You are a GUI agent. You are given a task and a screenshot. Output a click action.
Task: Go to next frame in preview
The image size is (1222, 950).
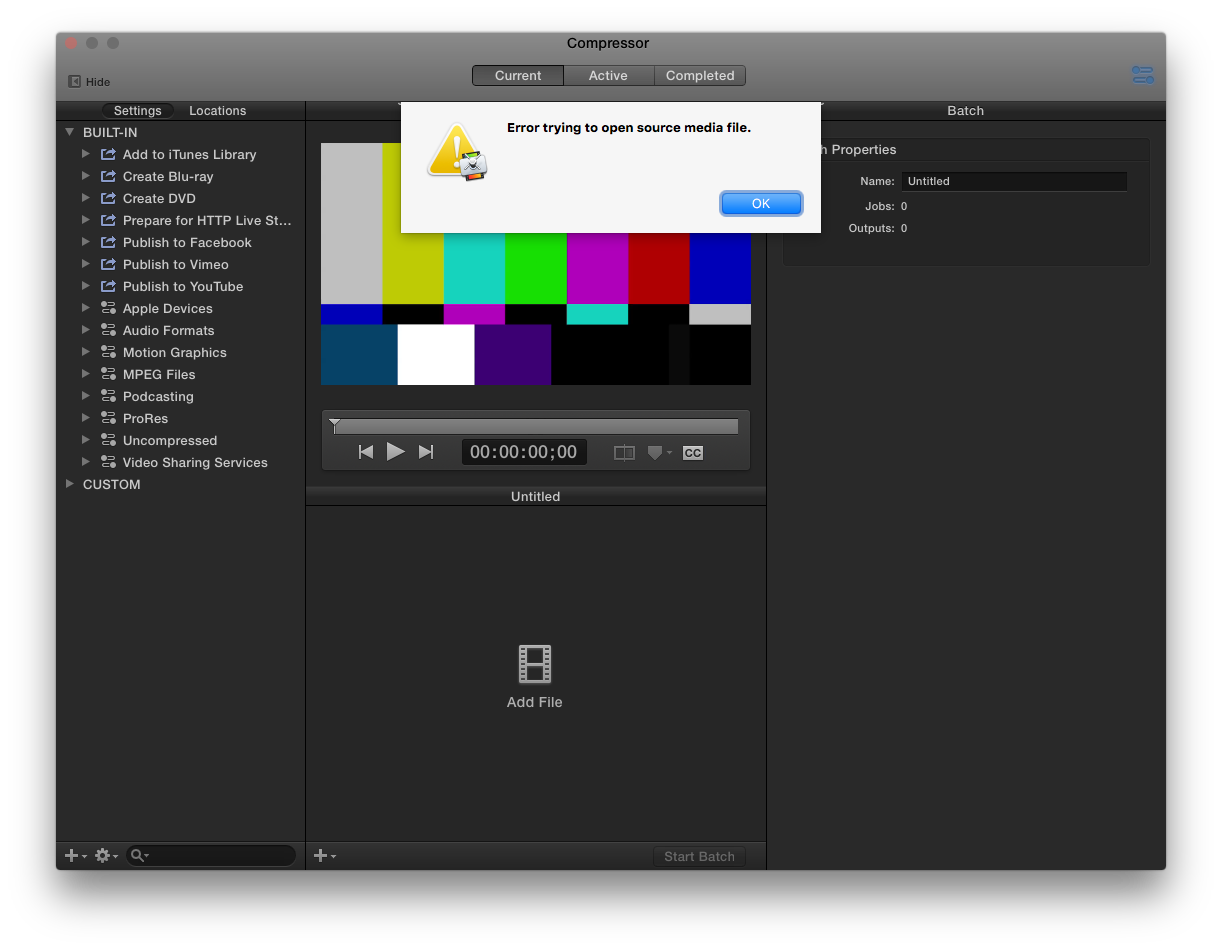(x=426, y=452)
